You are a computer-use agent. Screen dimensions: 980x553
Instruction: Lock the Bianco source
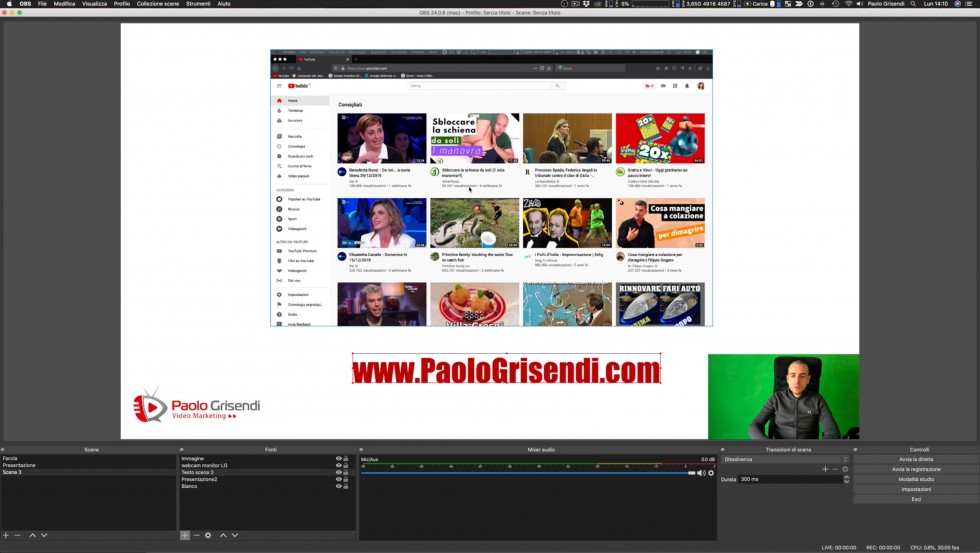[346, 486]
